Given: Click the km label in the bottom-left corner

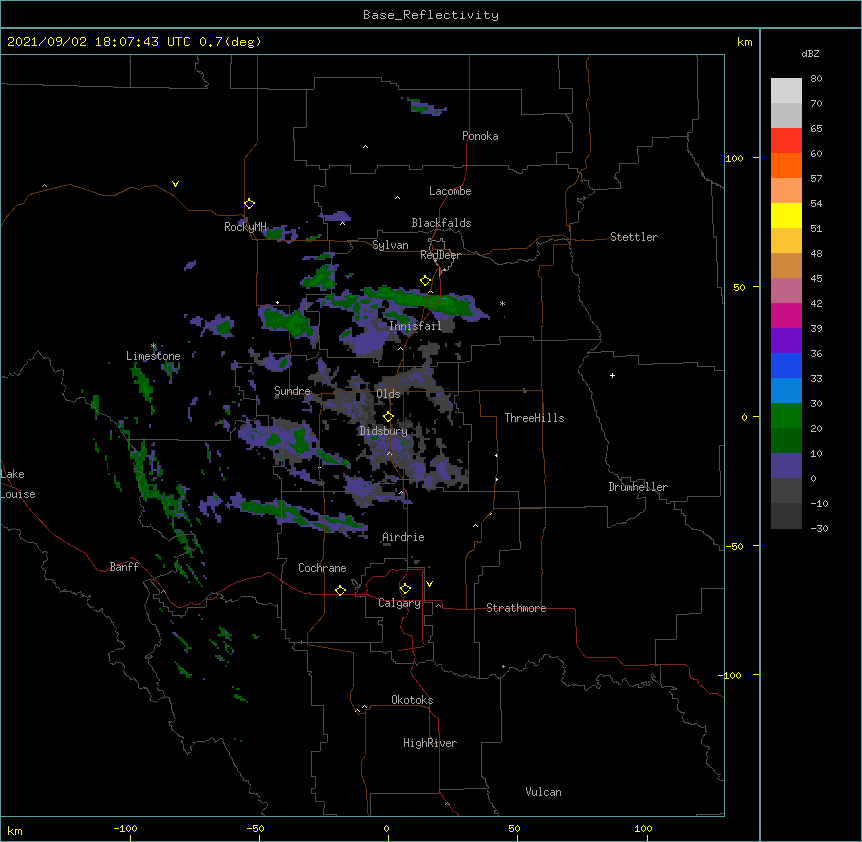Looking at the screenshot, I should point(15,830).
